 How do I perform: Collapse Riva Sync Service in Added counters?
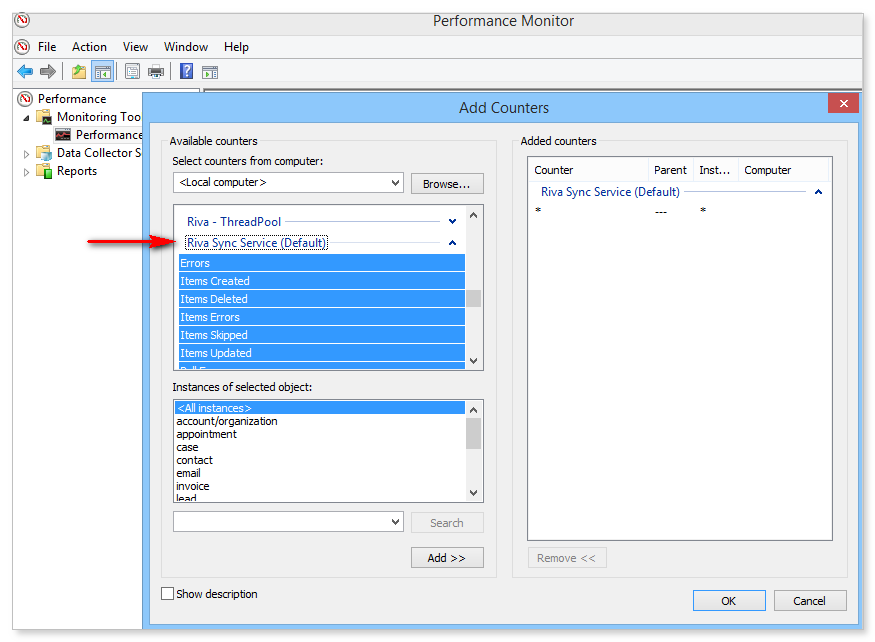(818, 192)
